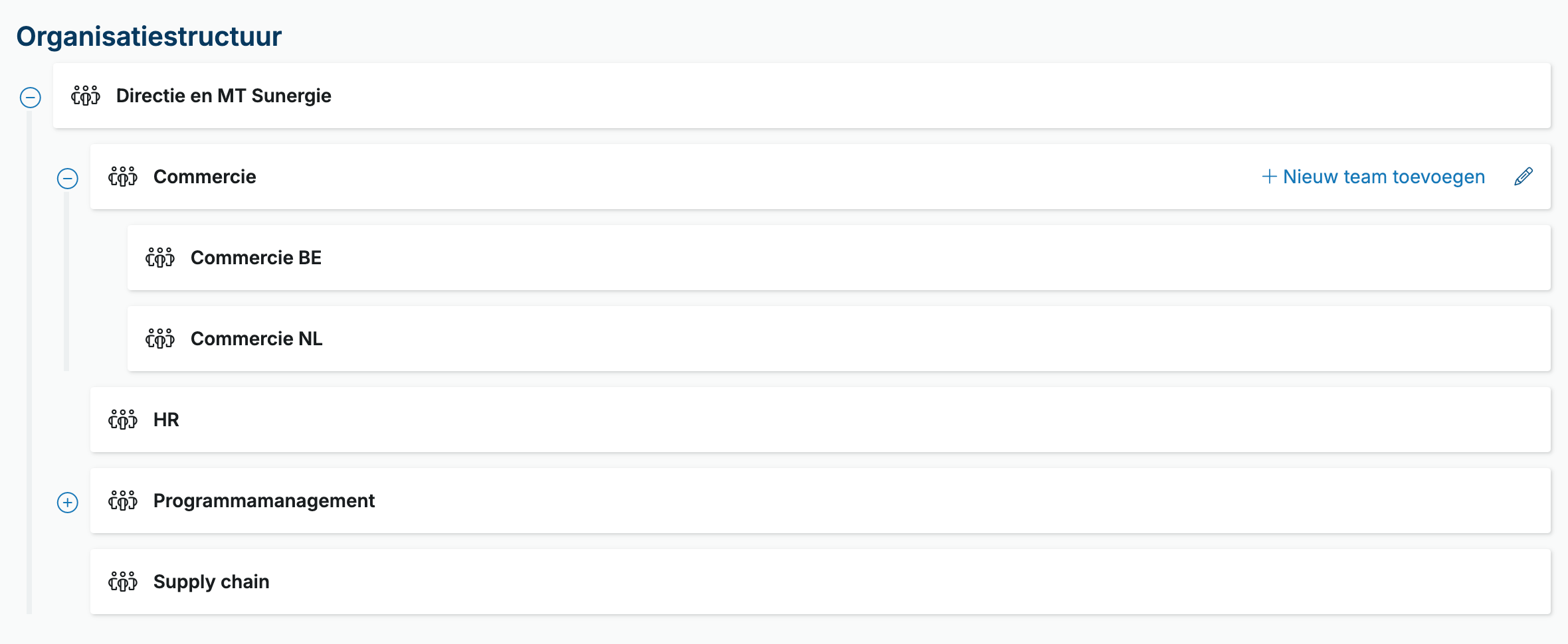Click the team icon beside Directie en MT Sunergie
This screenshot has height=644, width=1568.
[86, 96]
